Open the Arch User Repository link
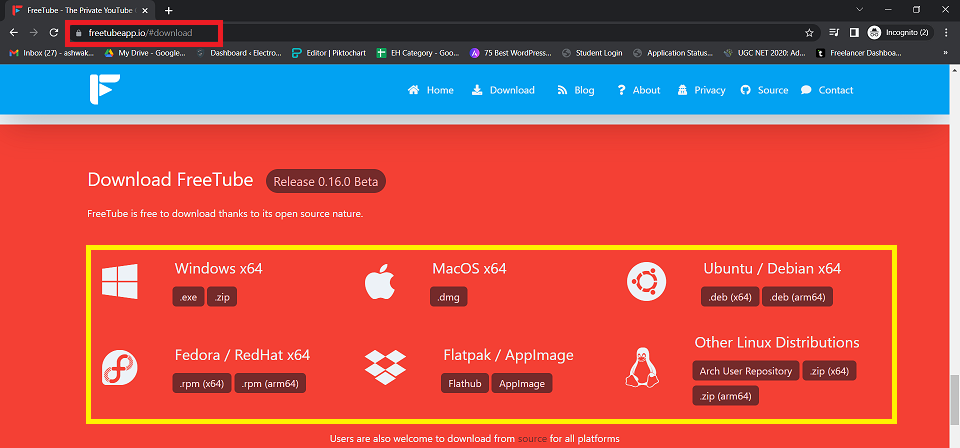 coord(746,370)
